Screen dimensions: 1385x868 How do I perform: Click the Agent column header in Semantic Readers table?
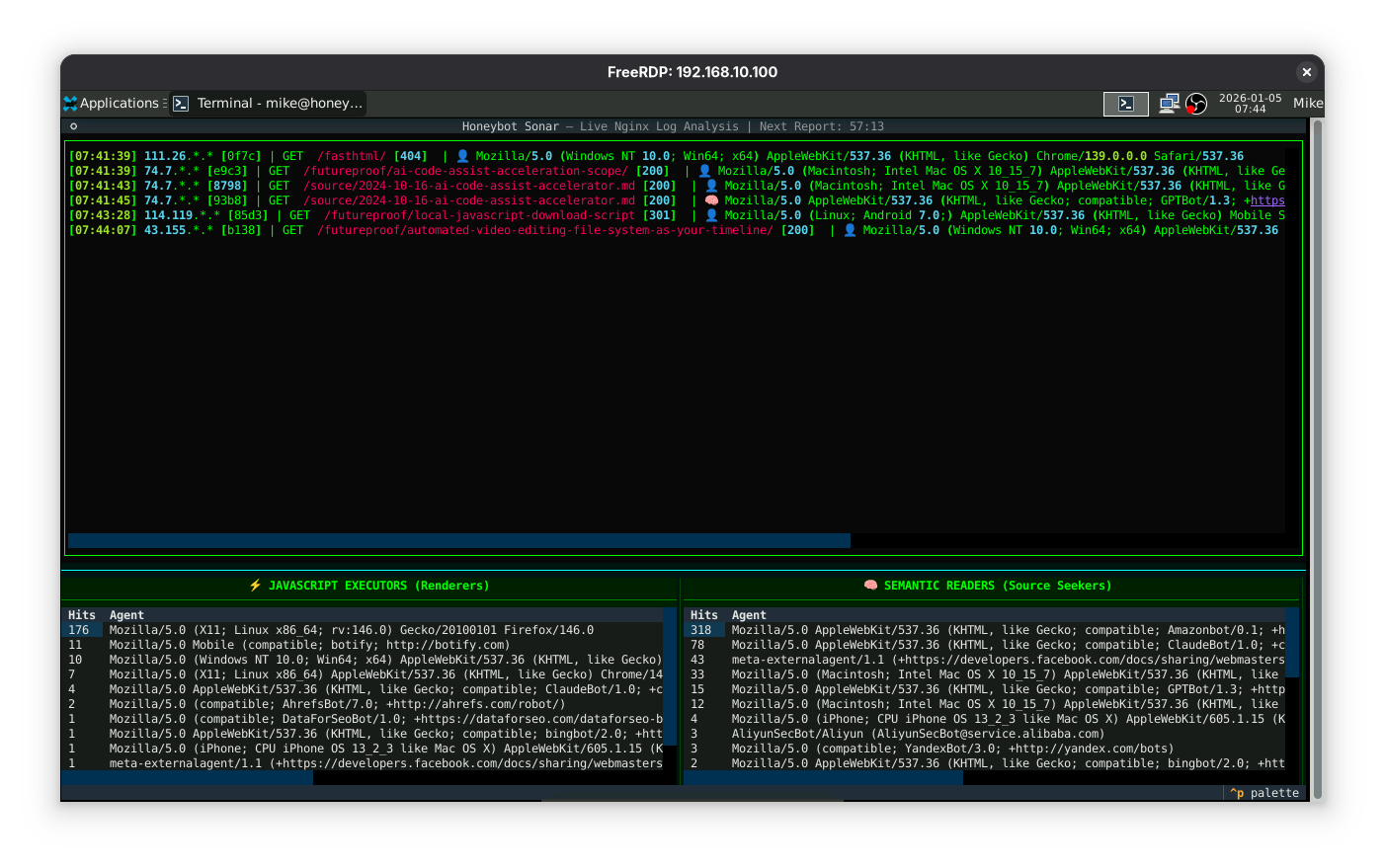tap(749, 615)
